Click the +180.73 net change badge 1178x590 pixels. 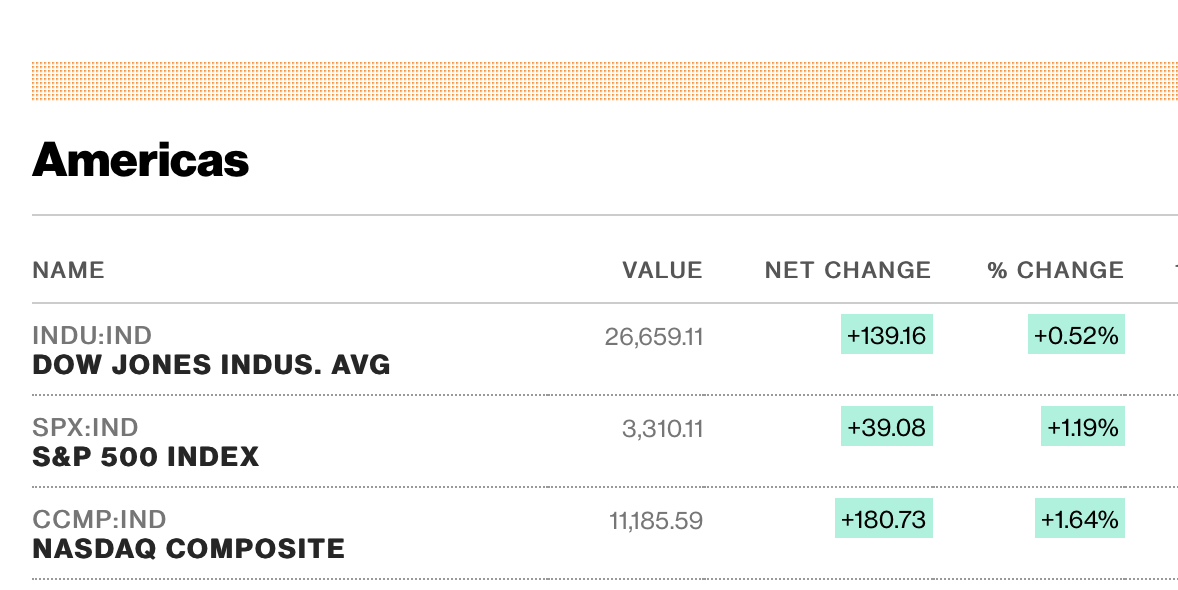884,518
